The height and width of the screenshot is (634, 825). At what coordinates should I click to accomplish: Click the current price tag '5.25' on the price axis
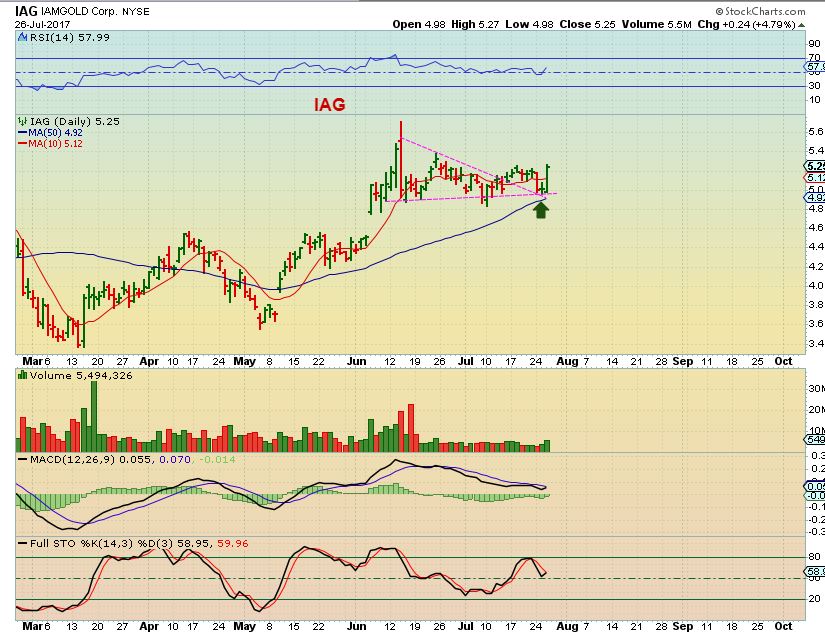tap(815, 166)
